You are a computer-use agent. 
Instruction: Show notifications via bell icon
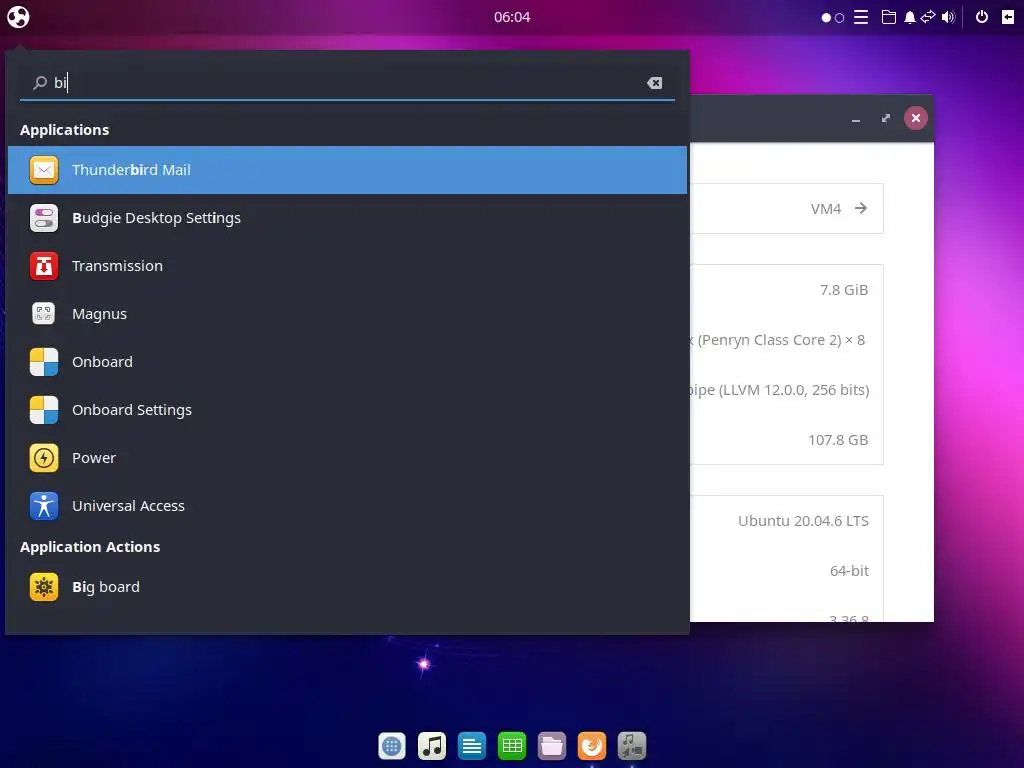pyautogui.click(x=910, y=18)
